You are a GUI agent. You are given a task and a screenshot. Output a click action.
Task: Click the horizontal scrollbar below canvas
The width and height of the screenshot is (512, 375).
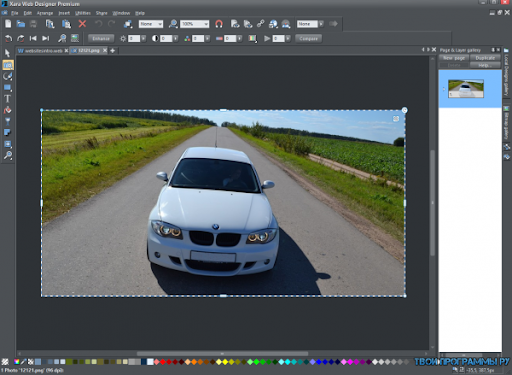click(222, 353)
